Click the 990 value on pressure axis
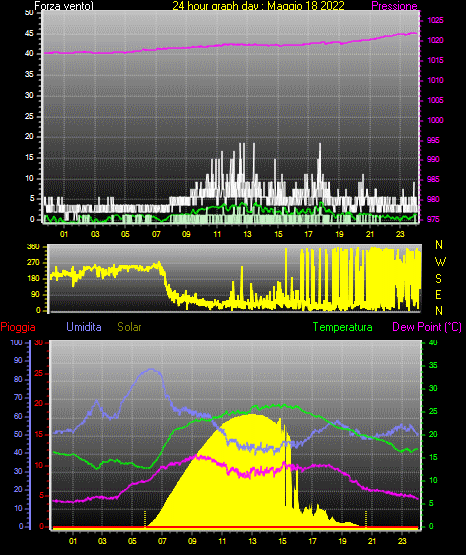Screen dimensions: 466x555 433,159
